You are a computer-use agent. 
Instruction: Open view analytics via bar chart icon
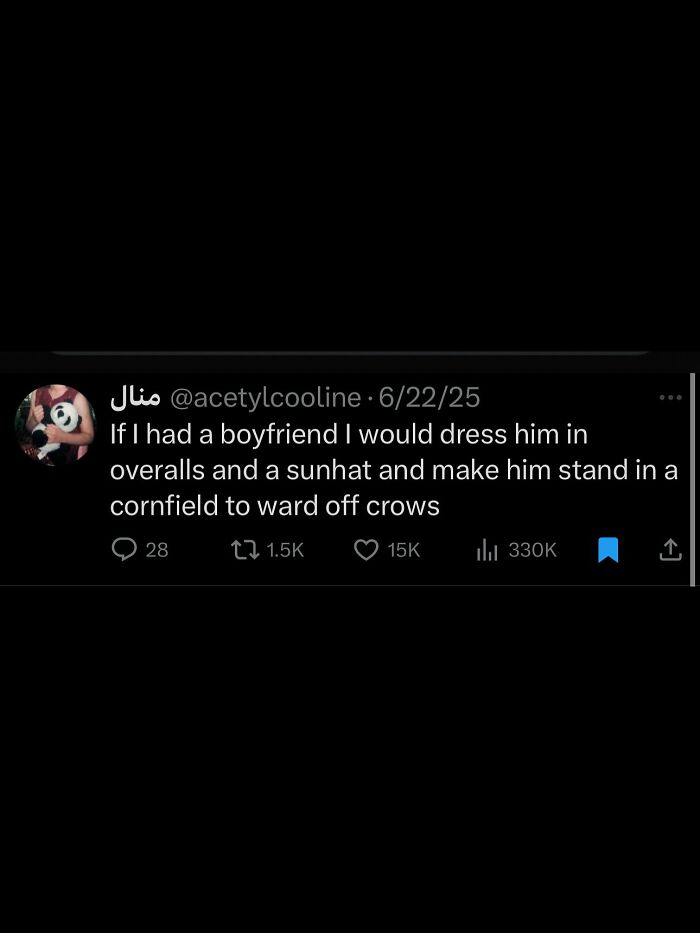(487, 550)
